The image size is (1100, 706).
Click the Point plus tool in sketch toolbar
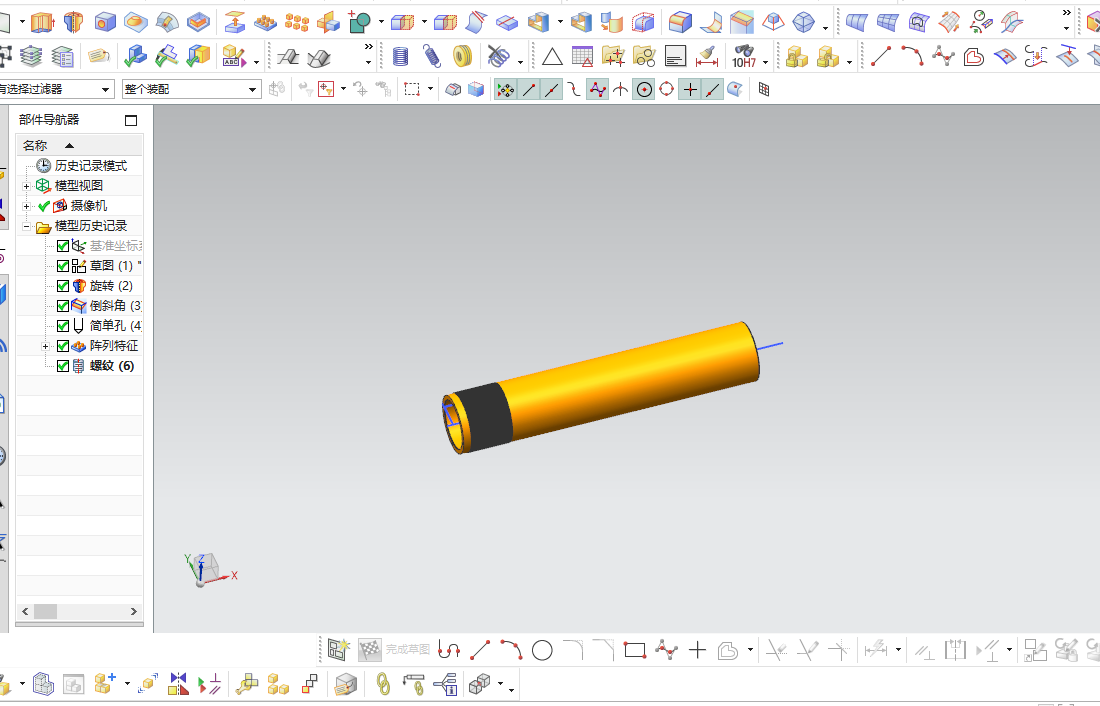pyautogui.click(x=697, y=651)
